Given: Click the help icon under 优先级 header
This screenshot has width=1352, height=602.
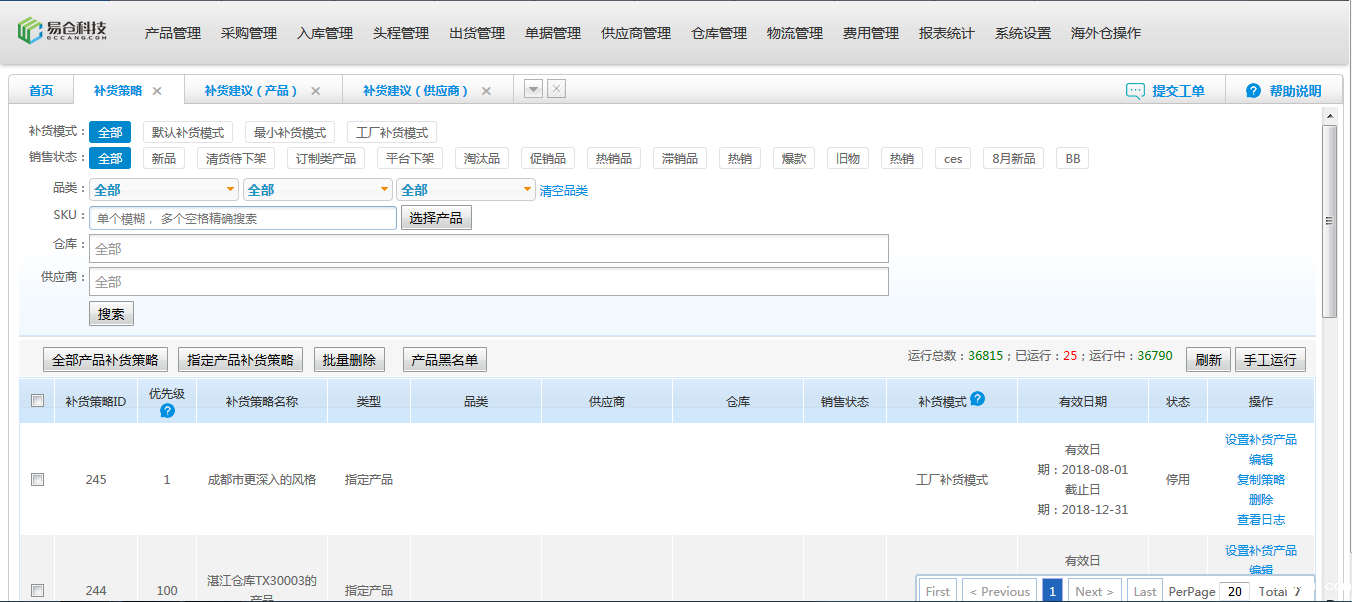Looking at the screenshot, I should click(167, 410).
